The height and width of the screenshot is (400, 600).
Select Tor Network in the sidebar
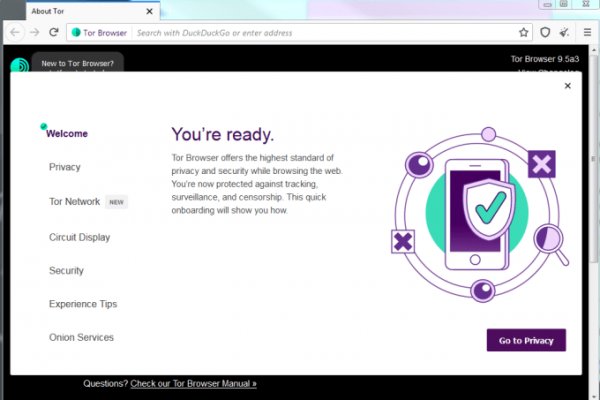point(75,201)
